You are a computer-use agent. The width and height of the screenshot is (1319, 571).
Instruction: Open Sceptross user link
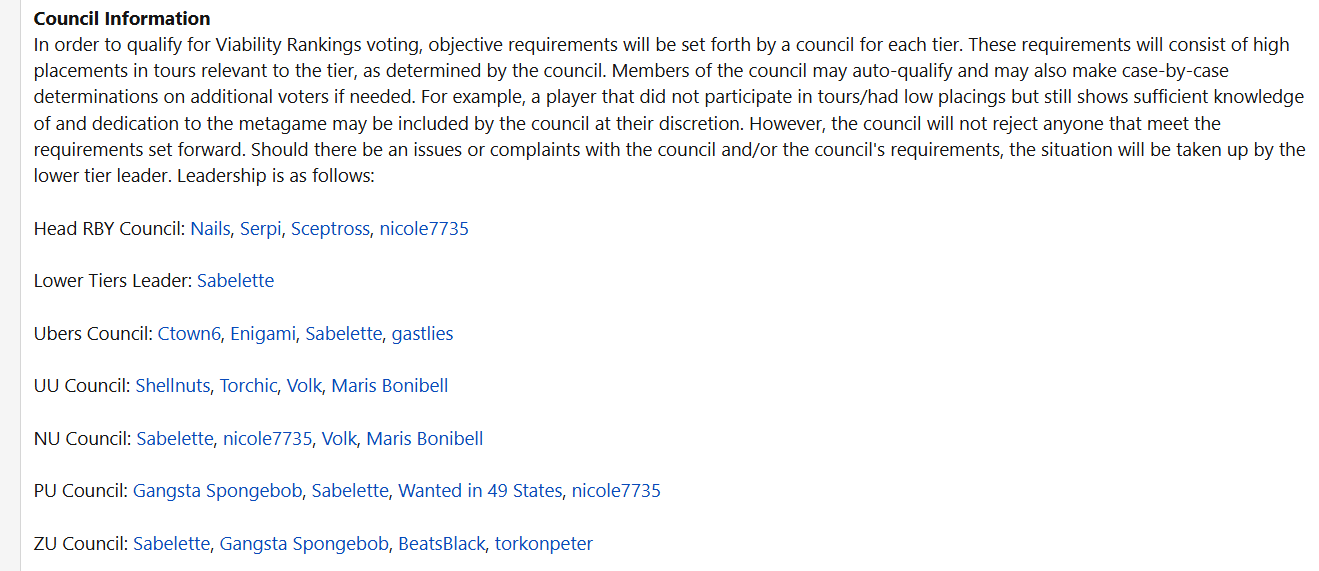331,228
